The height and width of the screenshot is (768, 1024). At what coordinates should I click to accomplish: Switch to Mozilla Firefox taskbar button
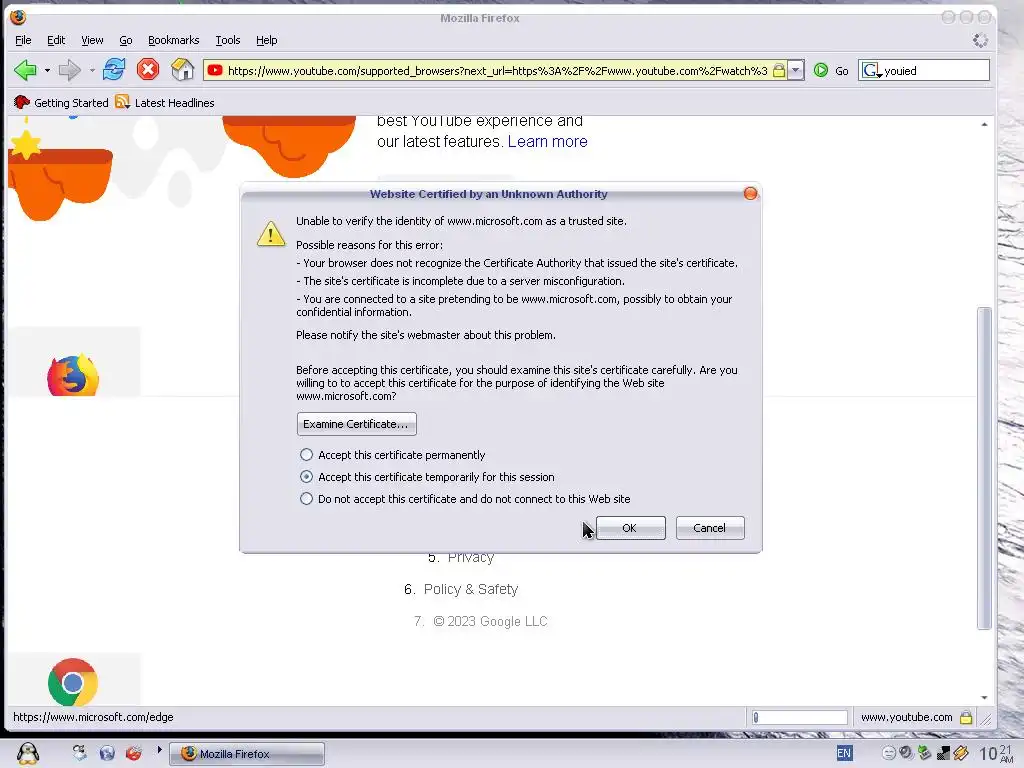247,754
